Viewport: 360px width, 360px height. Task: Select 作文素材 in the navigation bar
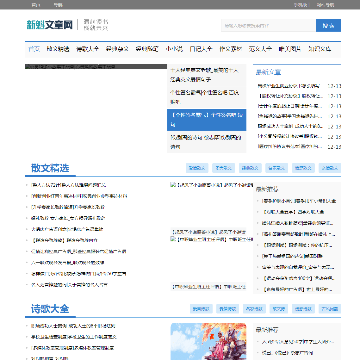[x=230, y=49]
